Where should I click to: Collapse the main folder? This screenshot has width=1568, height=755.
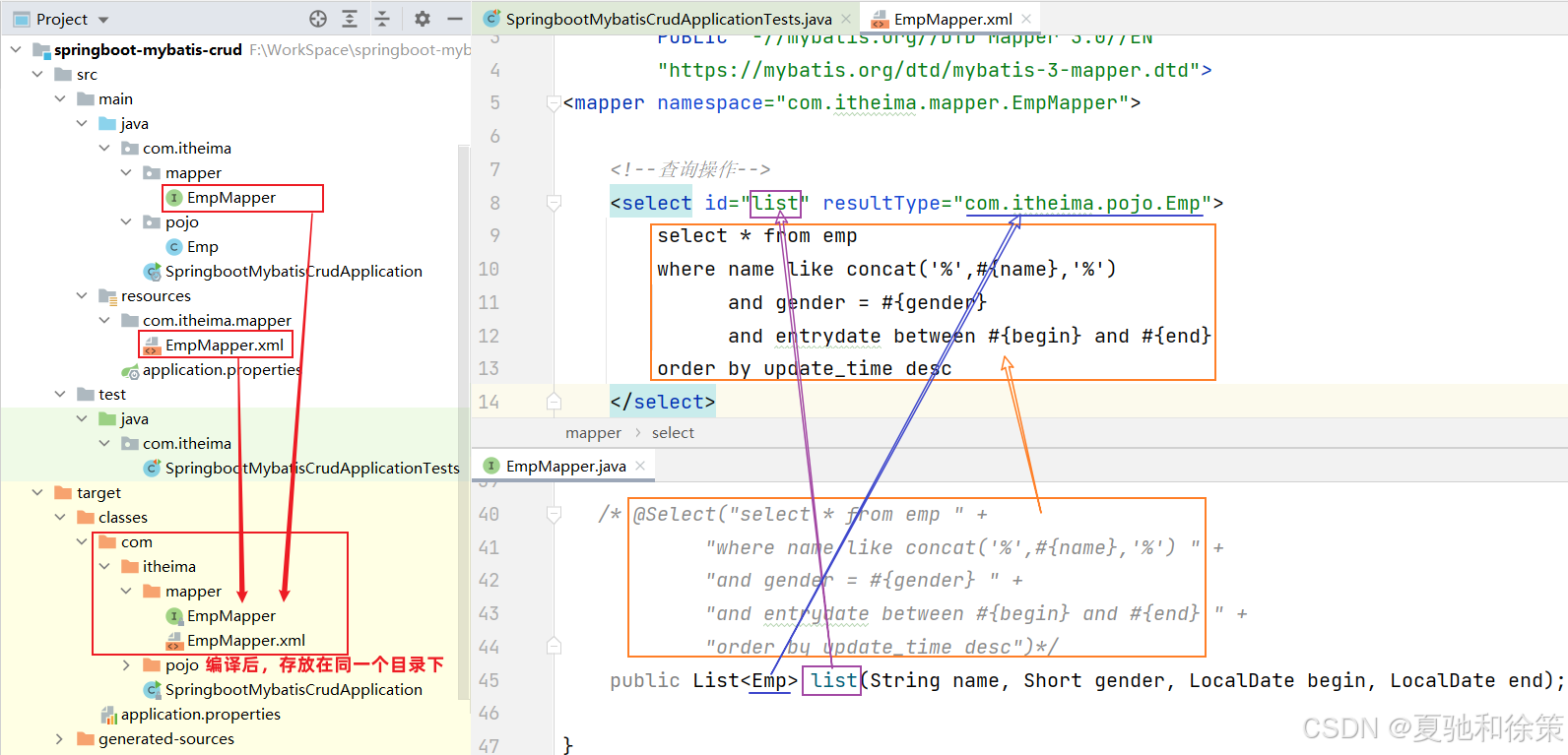(60, 98)
